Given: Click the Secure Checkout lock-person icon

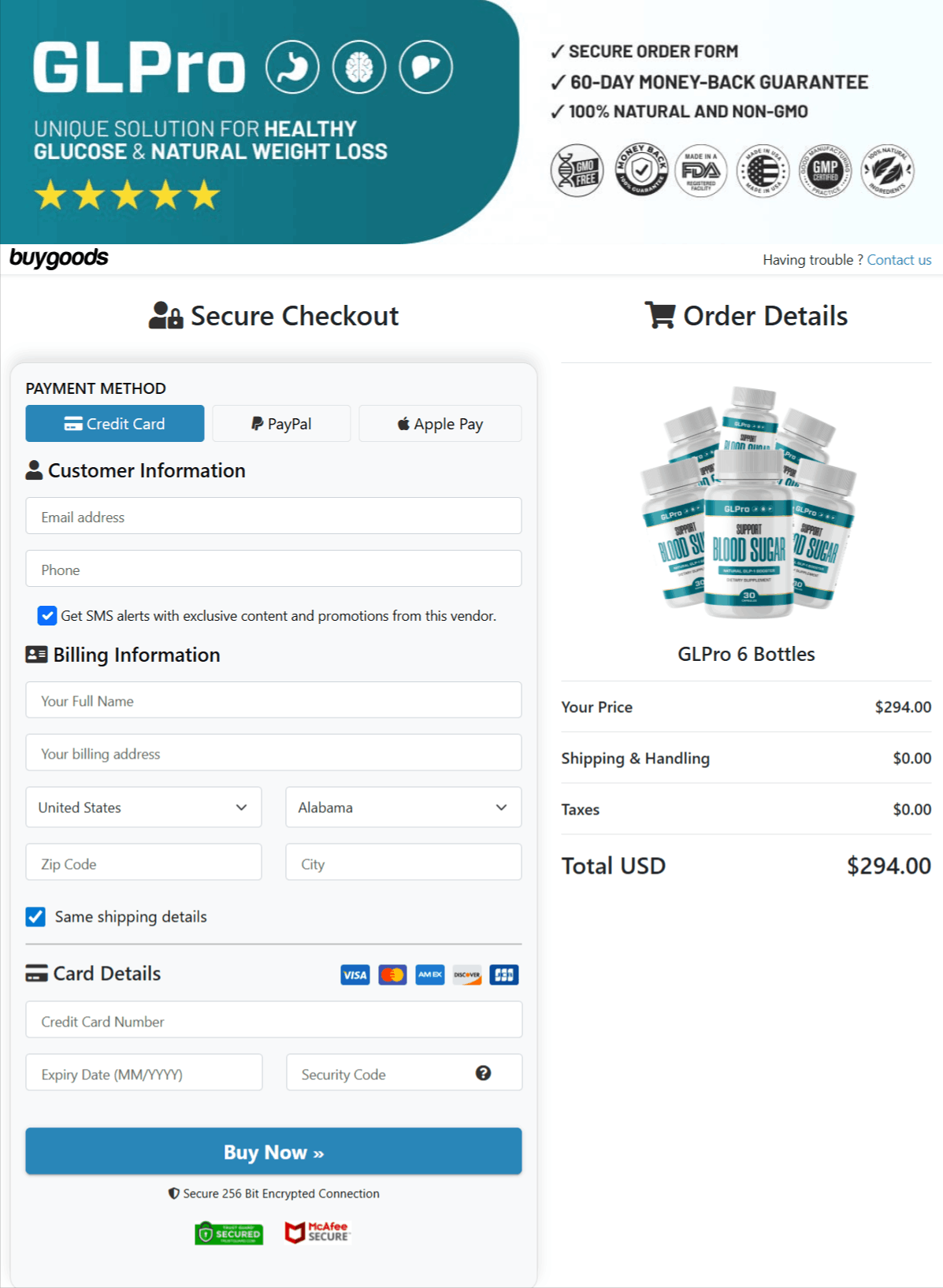Looking at the screenshot, I should (x=165, y=315).
